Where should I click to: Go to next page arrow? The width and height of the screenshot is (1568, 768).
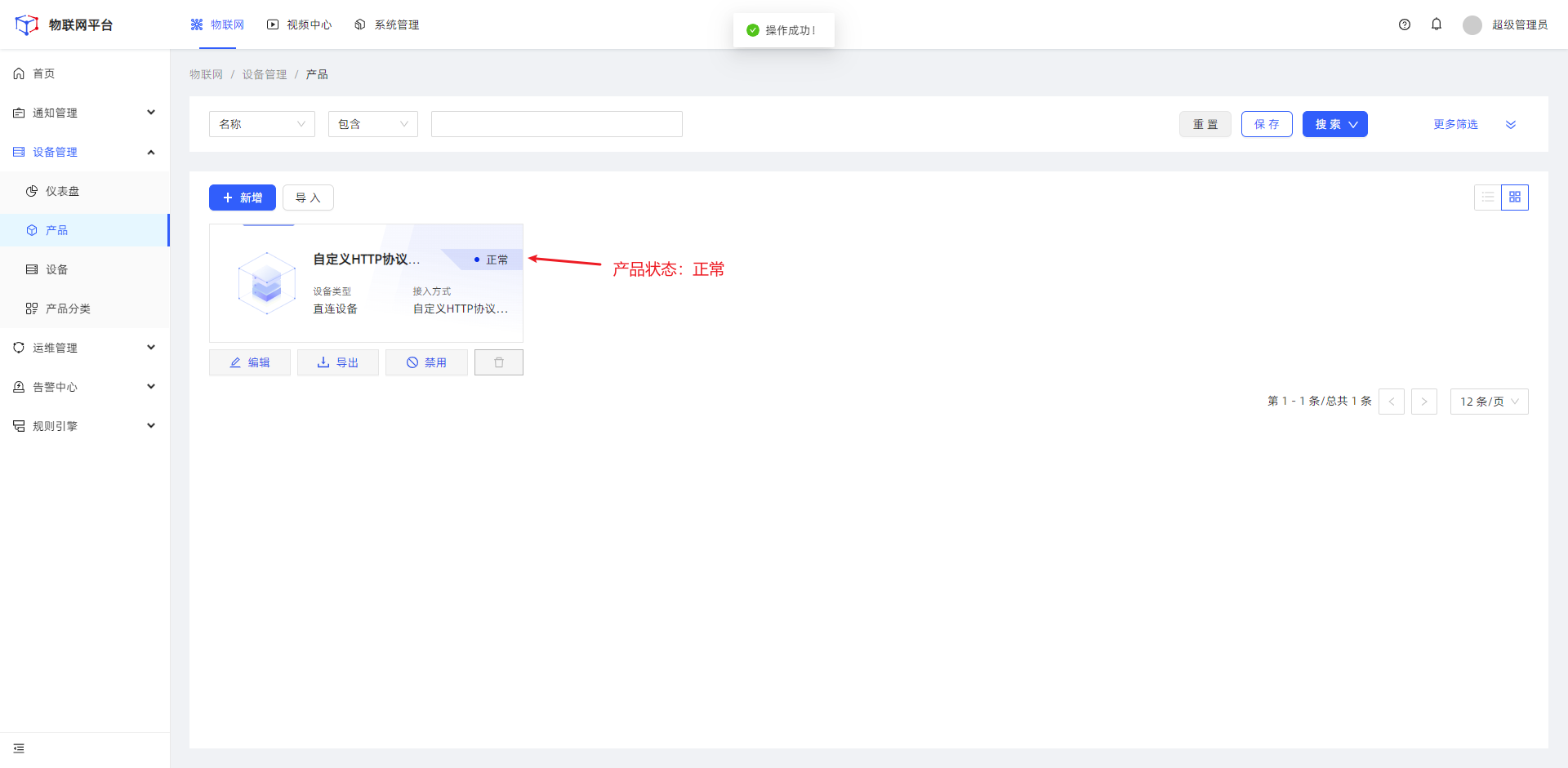point(1424,402)
